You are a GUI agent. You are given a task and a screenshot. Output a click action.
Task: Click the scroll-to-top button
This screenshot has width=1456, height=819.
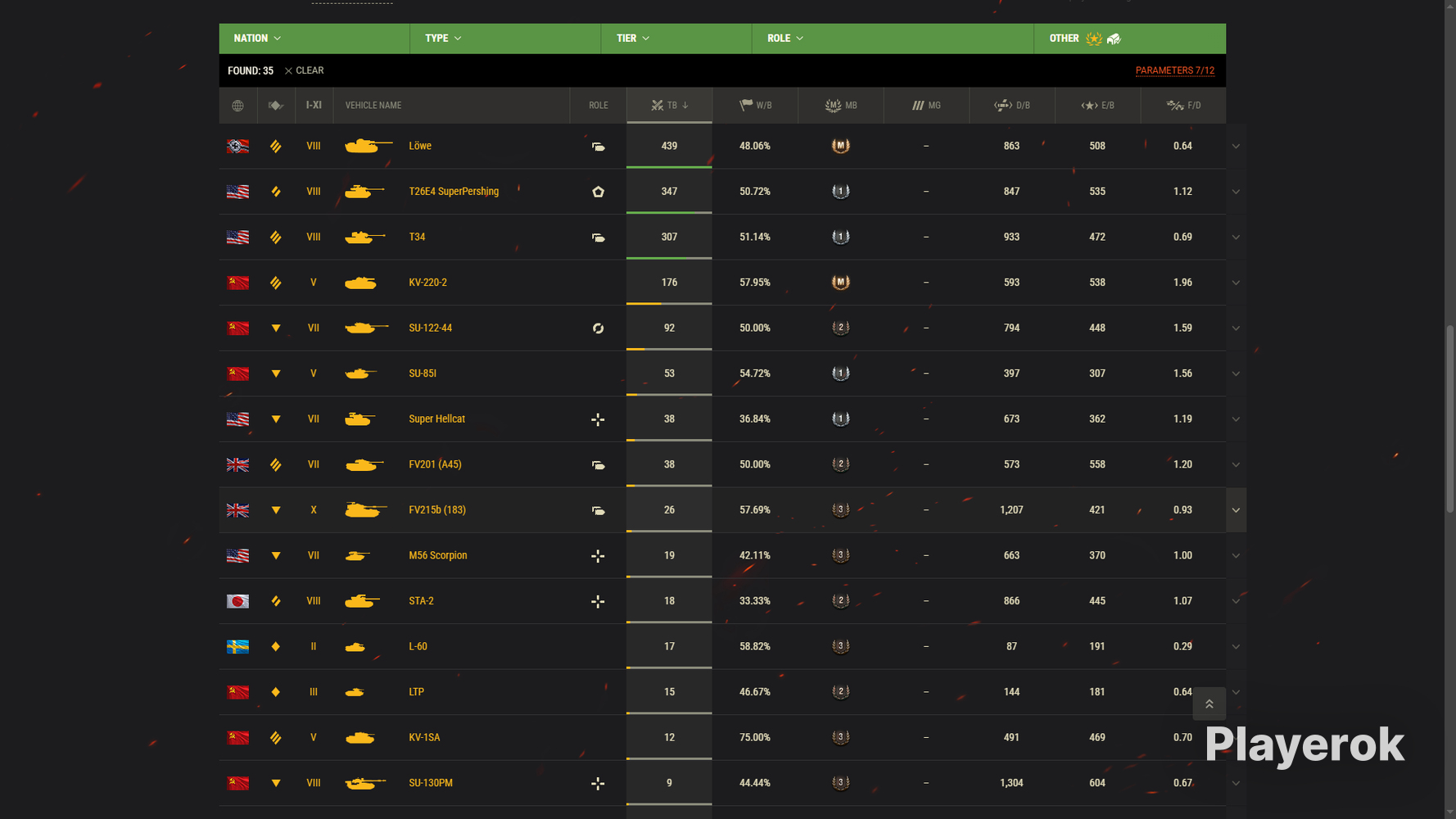click(1210, 704)
